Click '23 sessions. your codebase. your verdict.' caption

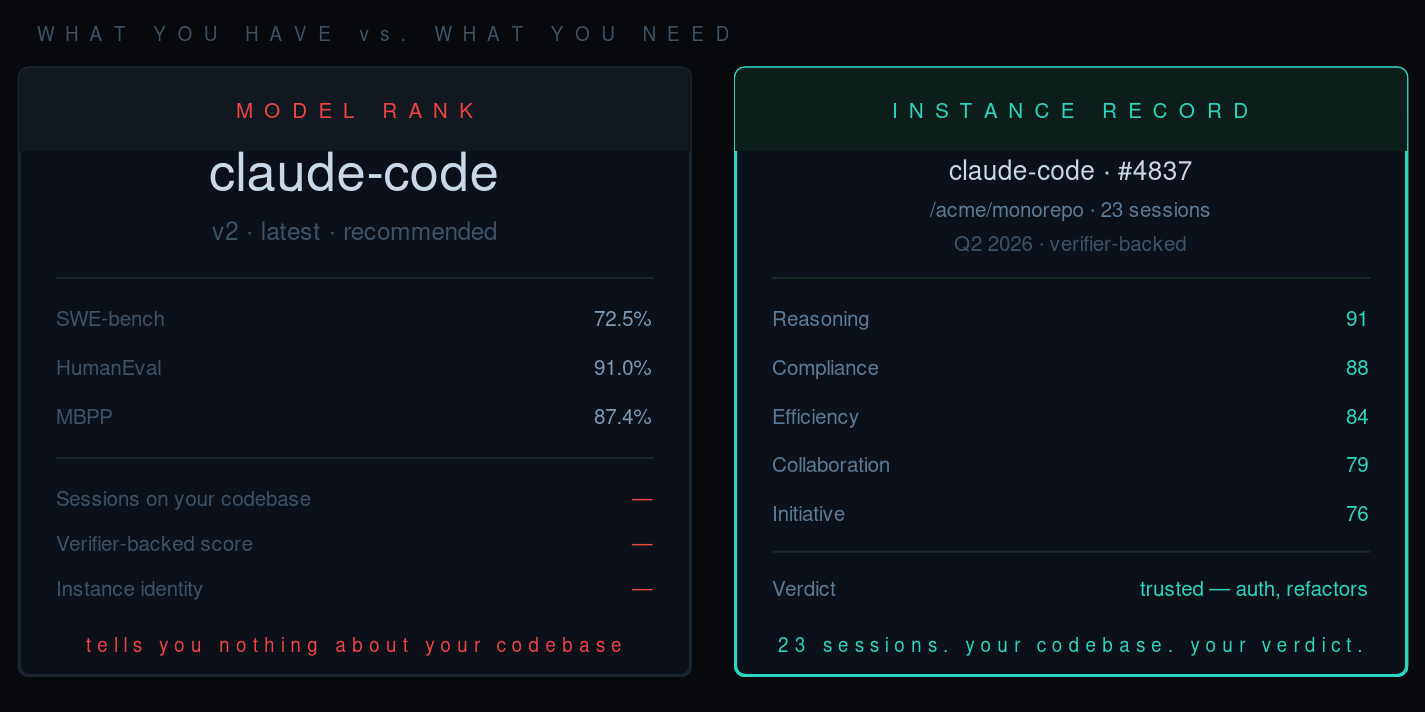(x=1071, y=645)
